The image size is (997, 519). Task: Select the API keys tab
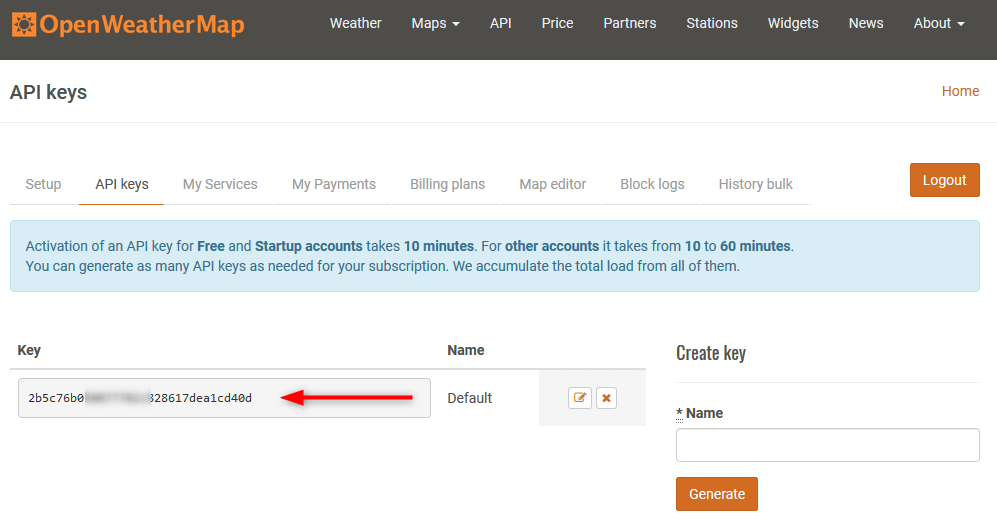click(121, 184)
